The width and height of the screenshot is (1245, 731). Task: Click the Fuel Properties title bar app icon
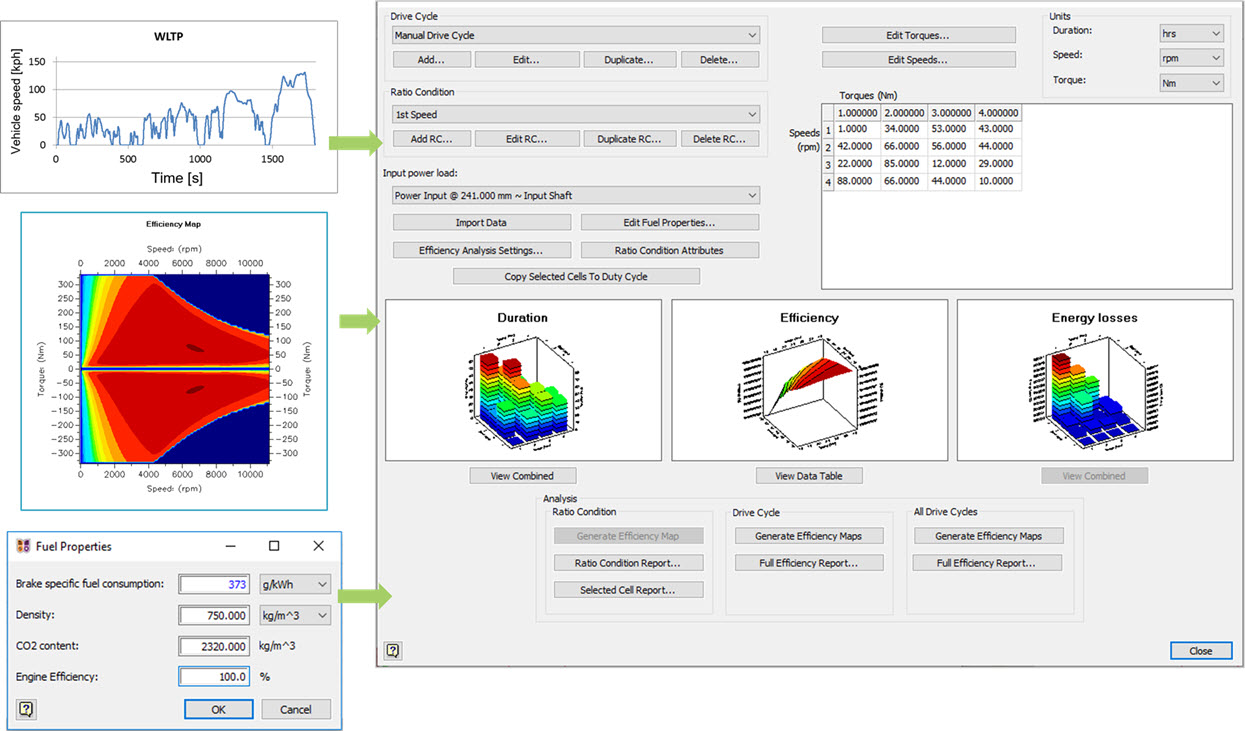(x=23, y=546)
